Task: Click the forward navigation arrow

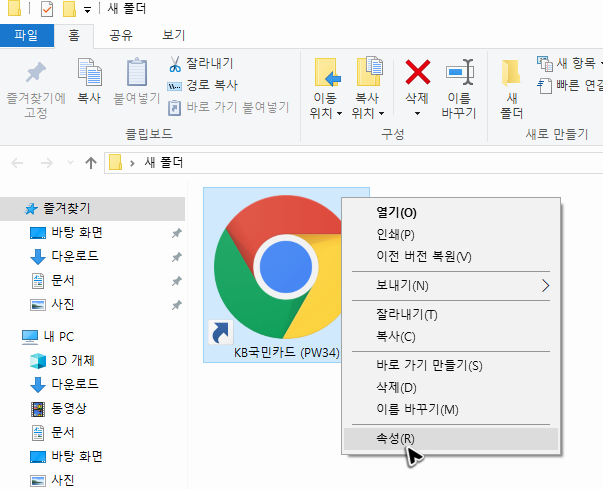Action: pos(47,163)
